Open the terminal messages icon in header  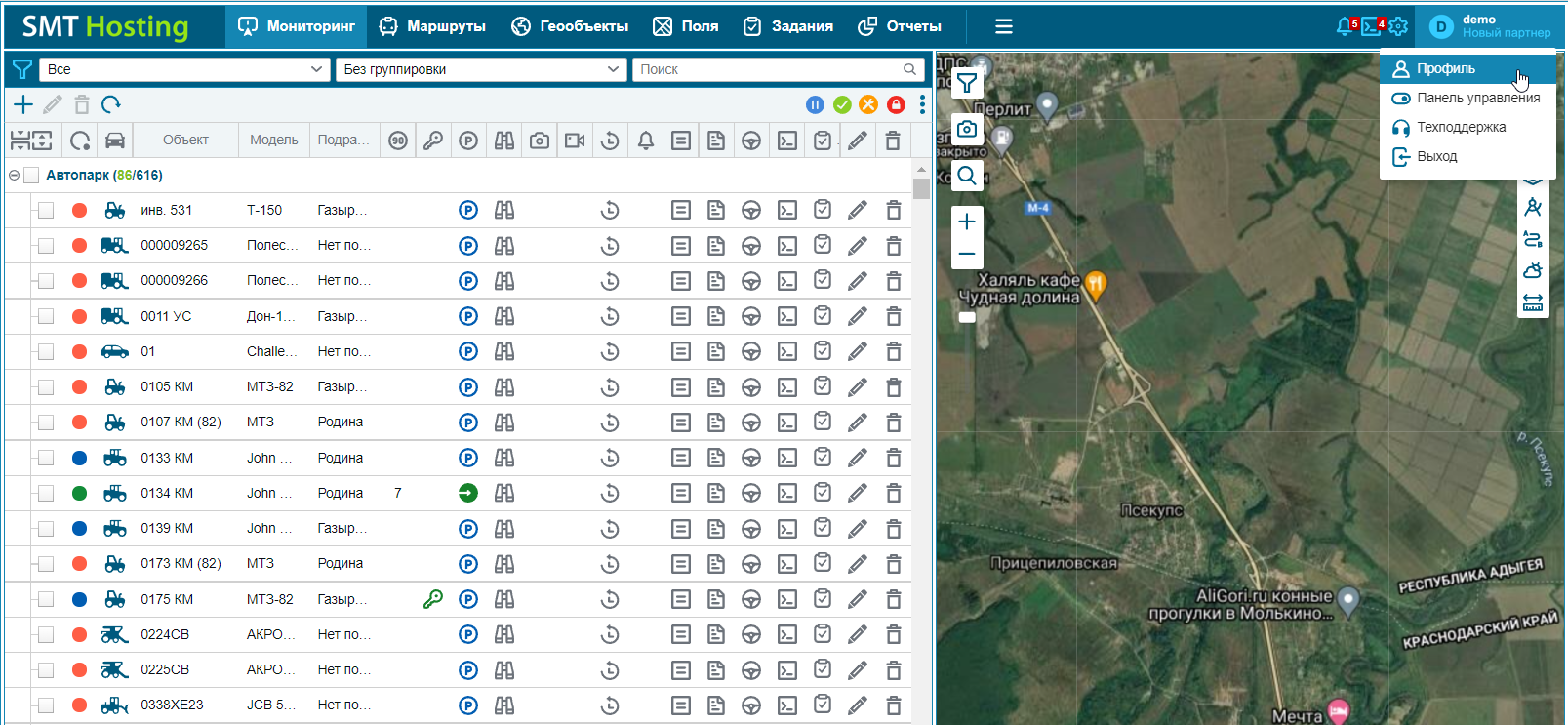(1373, 26)
